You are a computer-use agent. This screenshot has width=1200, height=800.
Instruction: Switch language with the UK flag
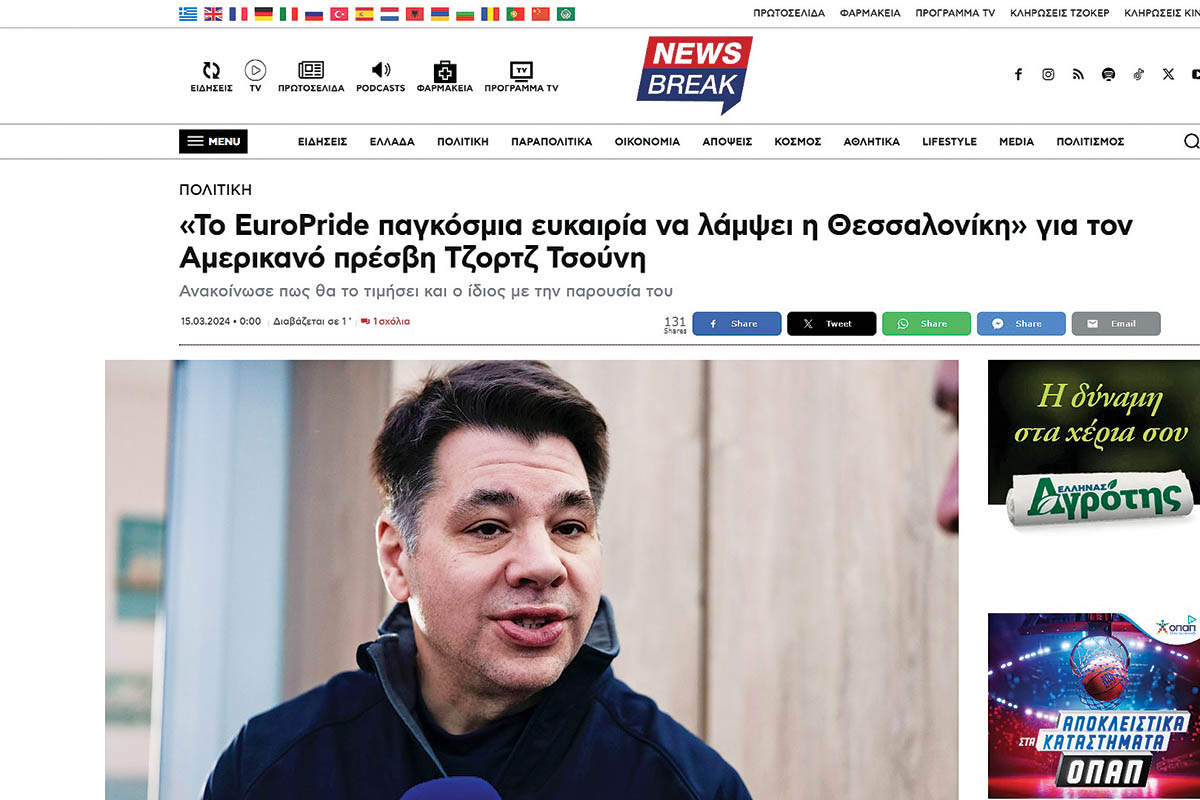point(213,14)
